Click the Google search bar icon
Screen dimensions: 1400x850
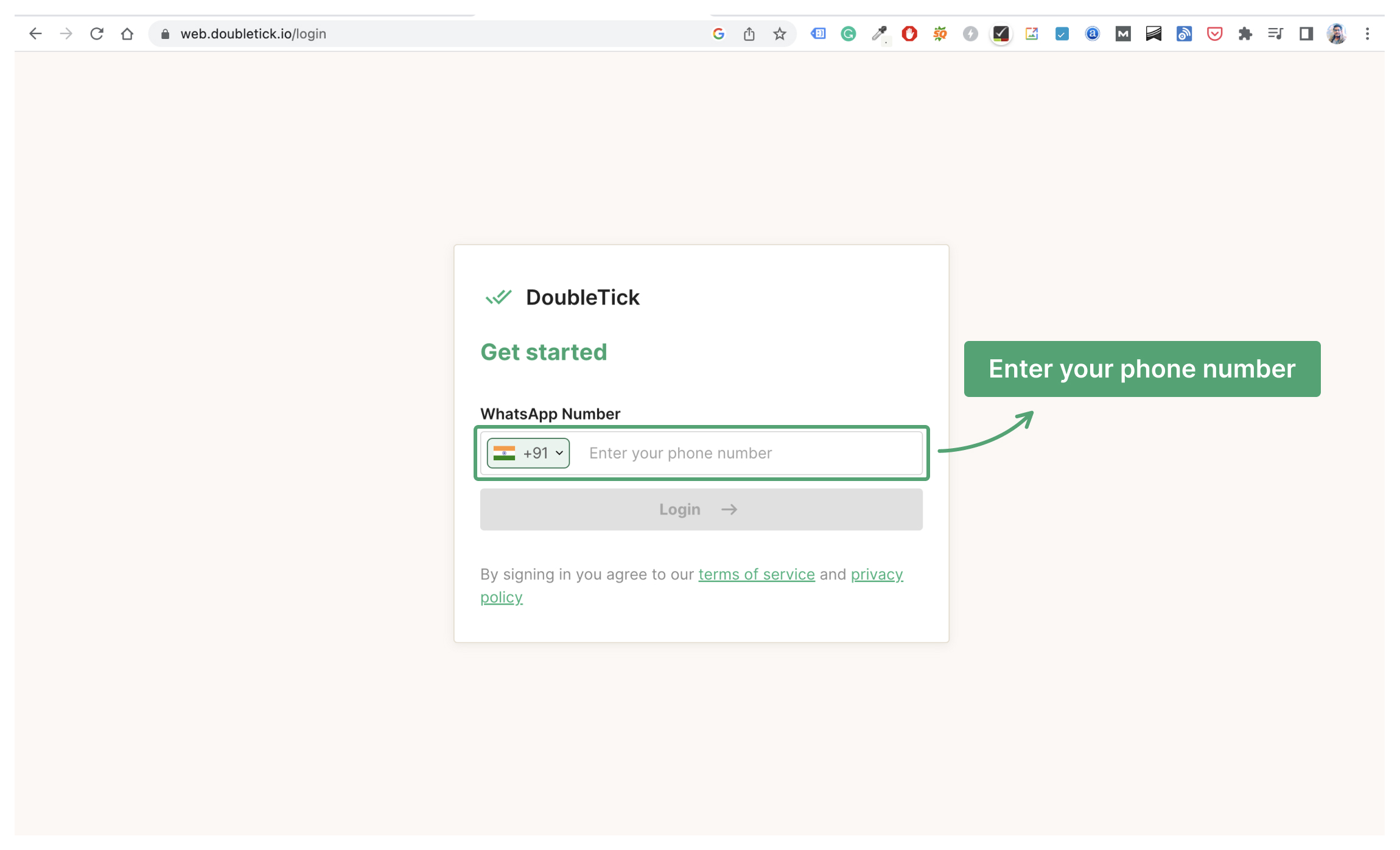[718, 33]
